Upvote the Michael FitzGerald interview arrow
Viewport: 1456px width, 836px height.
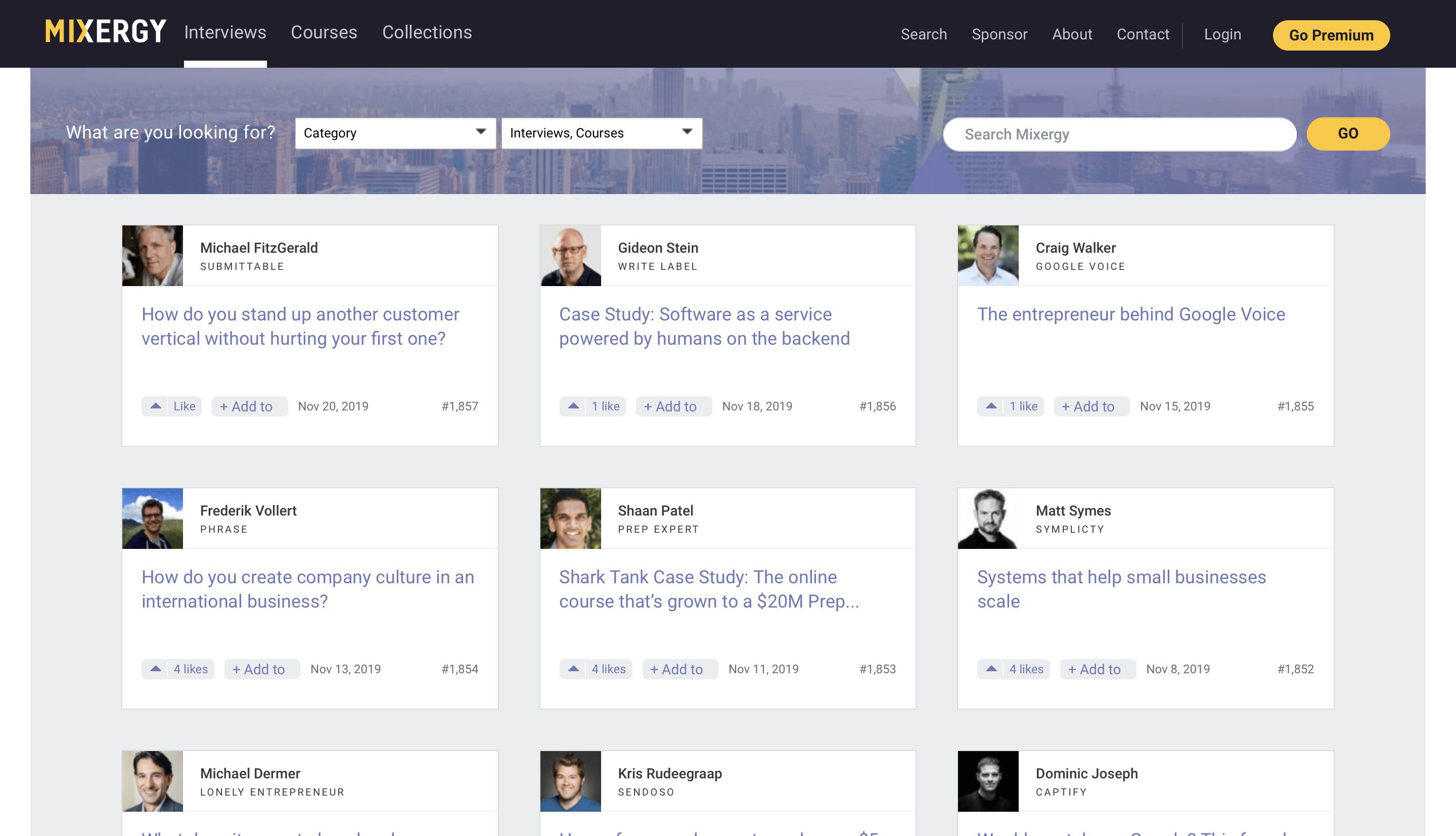156,406
